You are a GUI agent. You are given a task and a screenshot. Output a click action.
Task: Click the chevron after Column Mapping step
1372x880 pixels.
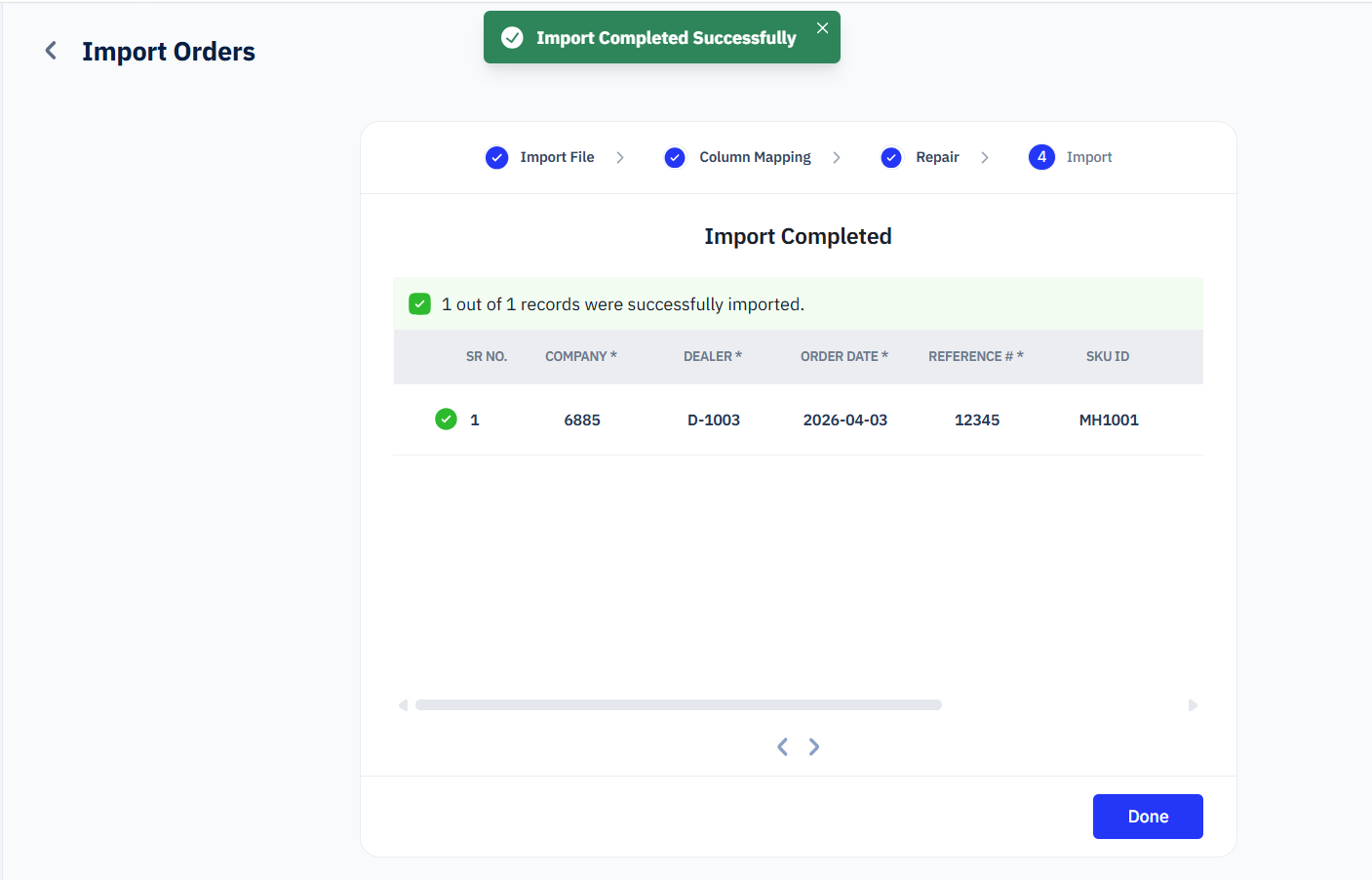click(x=837, y=158)
